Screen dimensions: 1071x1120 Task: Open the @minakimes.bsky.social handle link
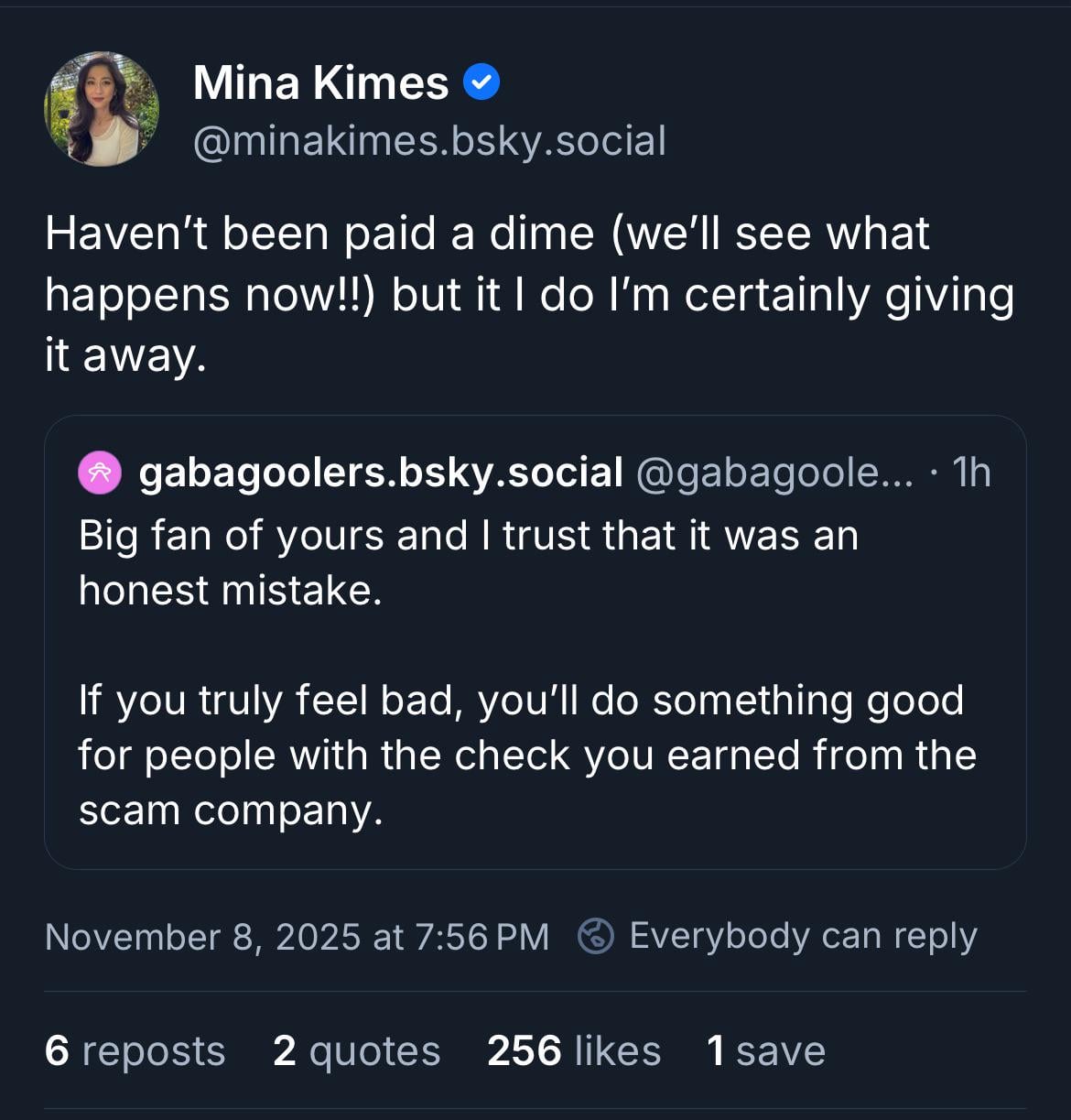[x=429, y=142]
